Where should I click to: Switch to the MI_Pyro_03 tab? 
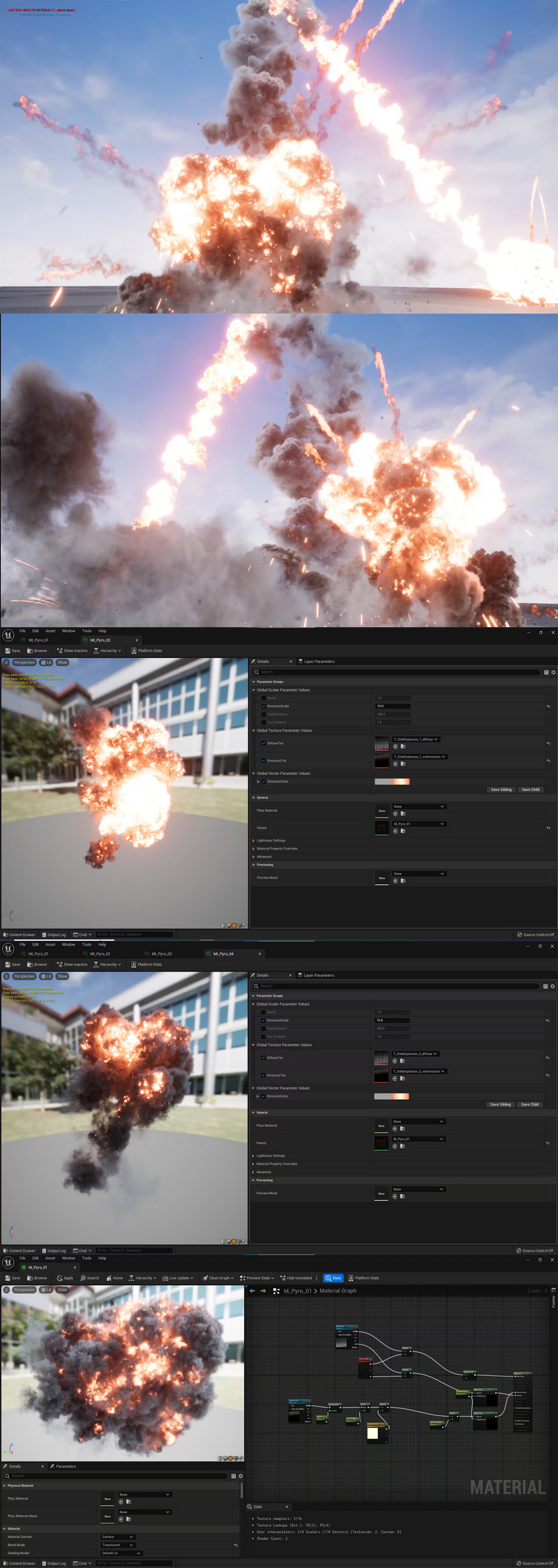click(162, 953)
